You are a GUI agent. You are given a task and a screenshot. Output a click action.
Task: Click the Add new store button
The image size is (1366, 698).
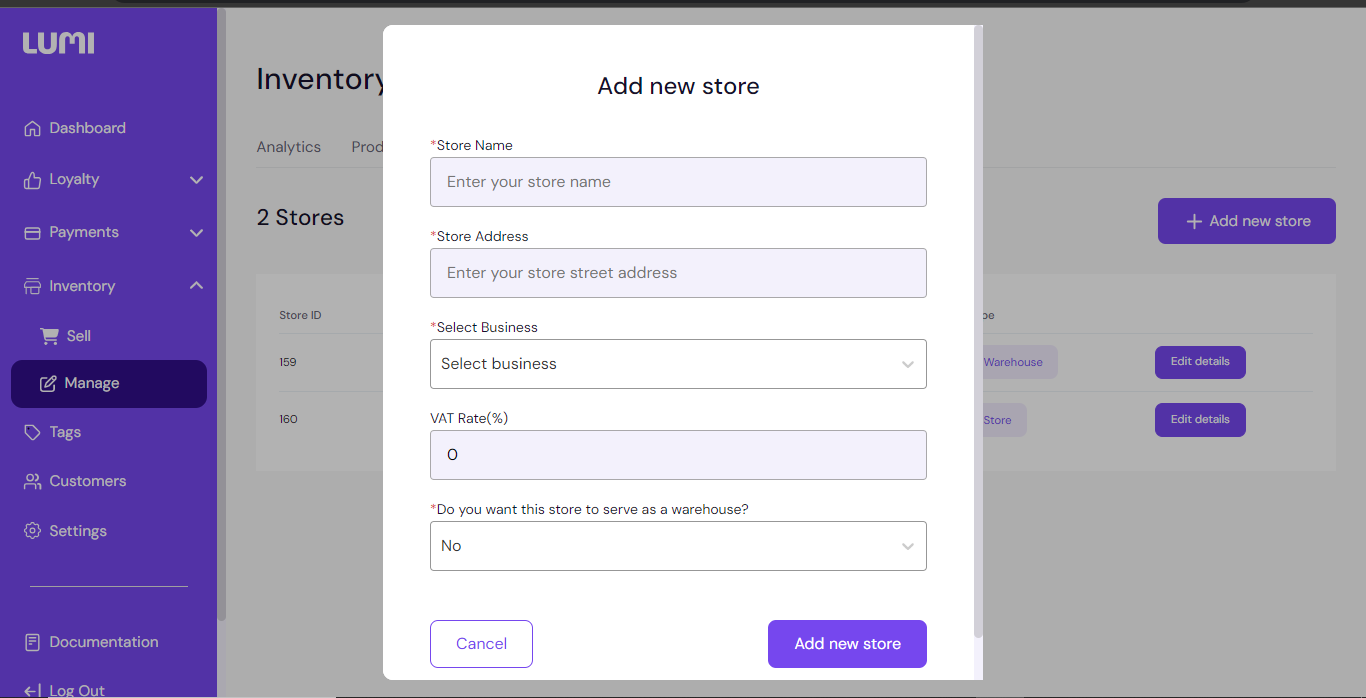[x=847, y=643]
